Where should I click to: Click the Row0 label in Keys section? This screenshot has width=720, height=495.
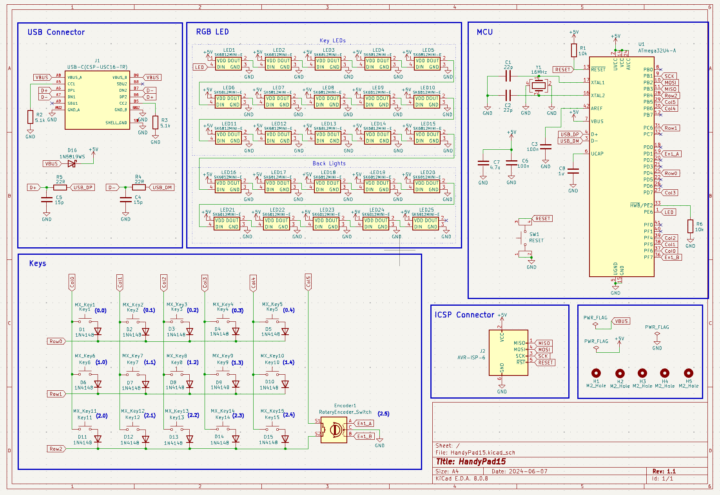(x=57, y=340)
